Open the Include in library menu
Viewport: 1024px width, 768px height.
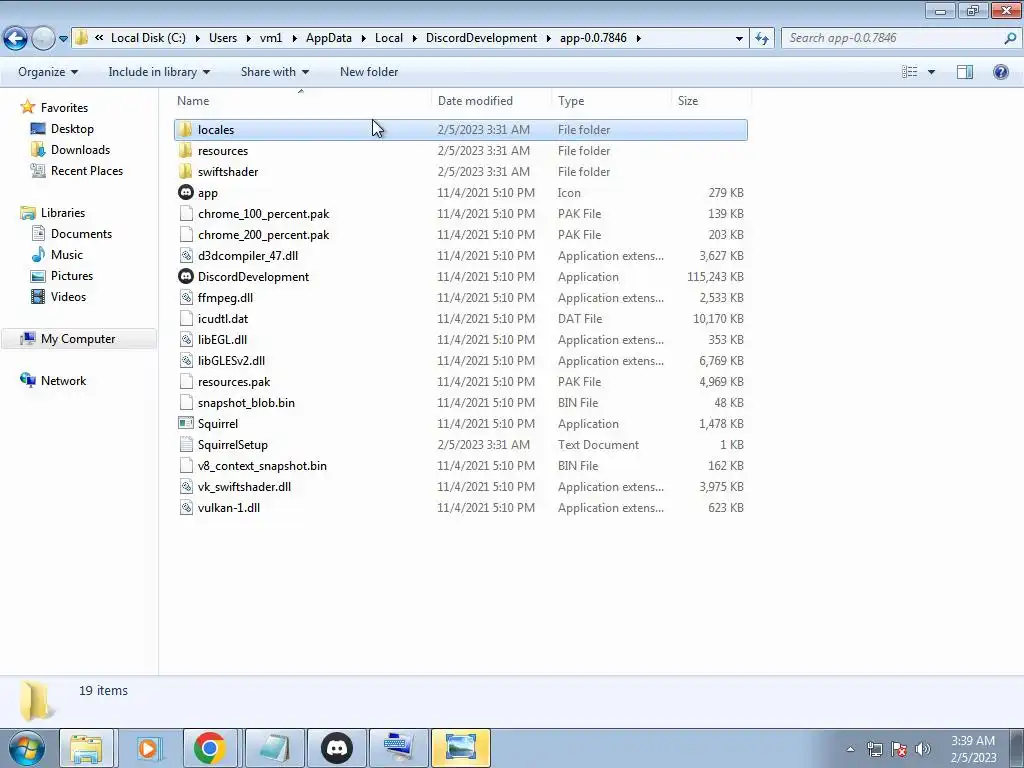(159, 72)
